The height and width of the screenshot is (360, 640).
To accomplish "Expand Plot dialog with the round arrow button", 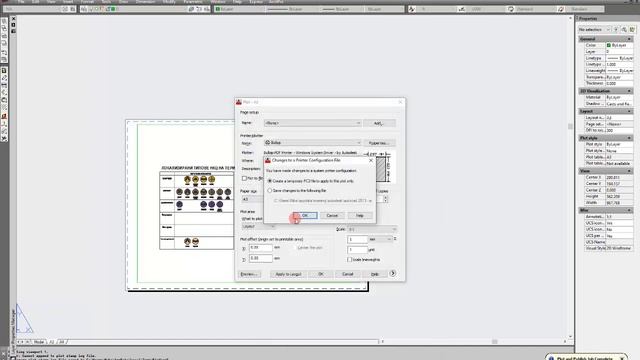I will tap(393, 273).
